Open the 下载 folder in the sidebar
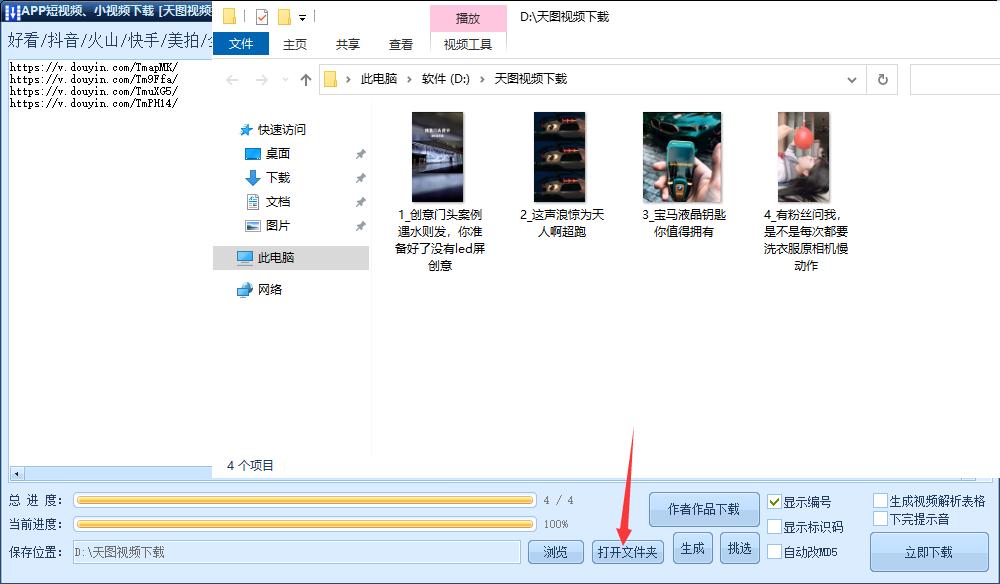The height and width of the screenshot is (584, 1000). (x=279, y=177)
